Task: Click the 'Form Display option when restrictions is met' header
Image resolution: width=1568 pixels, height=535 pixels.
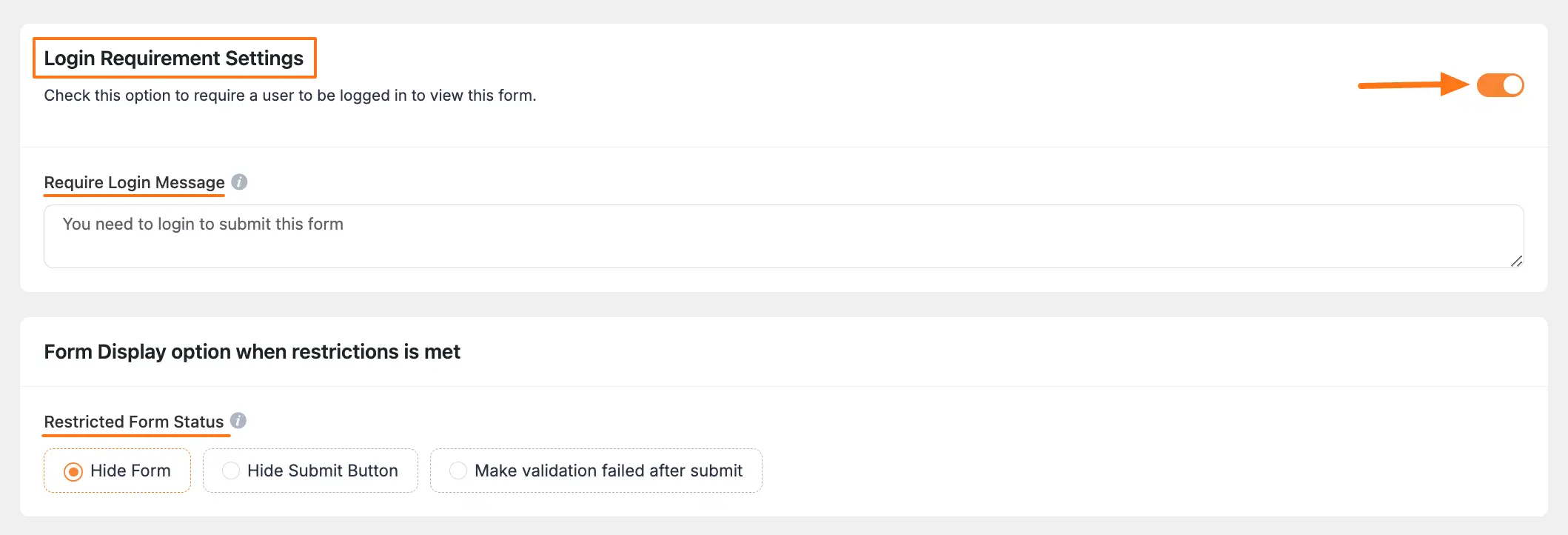Action: (252, 352)
